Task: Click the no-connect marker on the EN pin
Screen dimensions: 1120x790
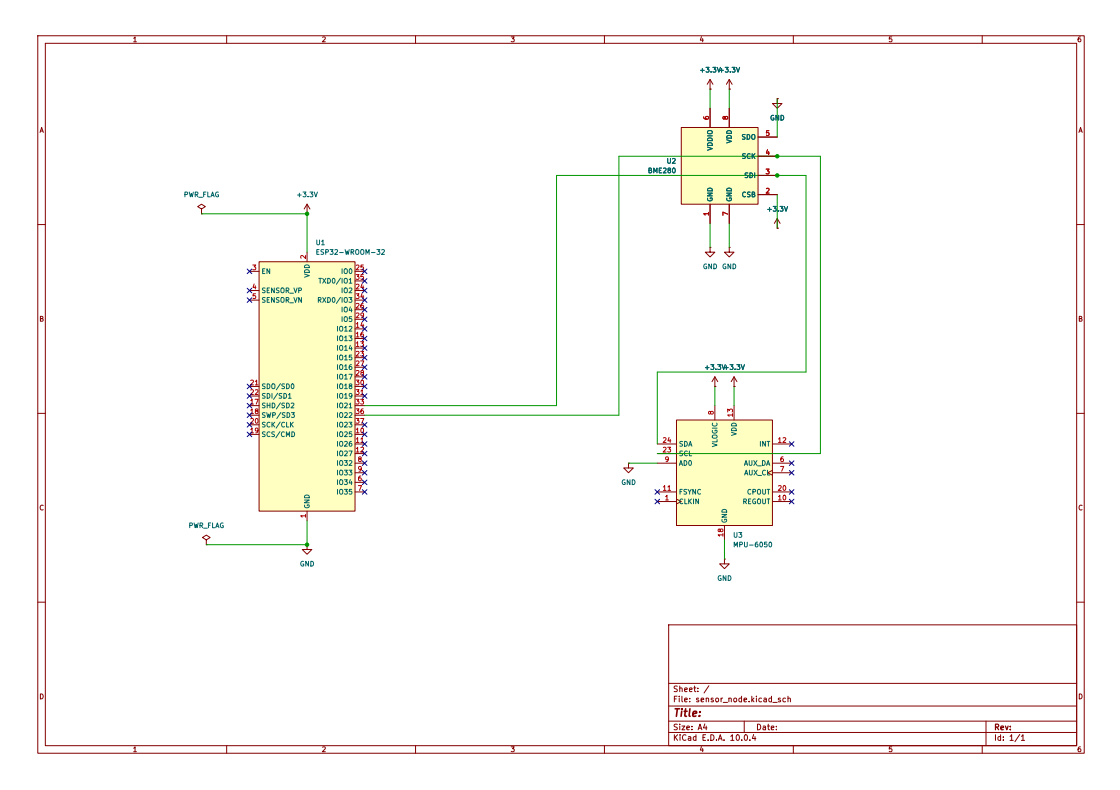Action: (249, 271)
